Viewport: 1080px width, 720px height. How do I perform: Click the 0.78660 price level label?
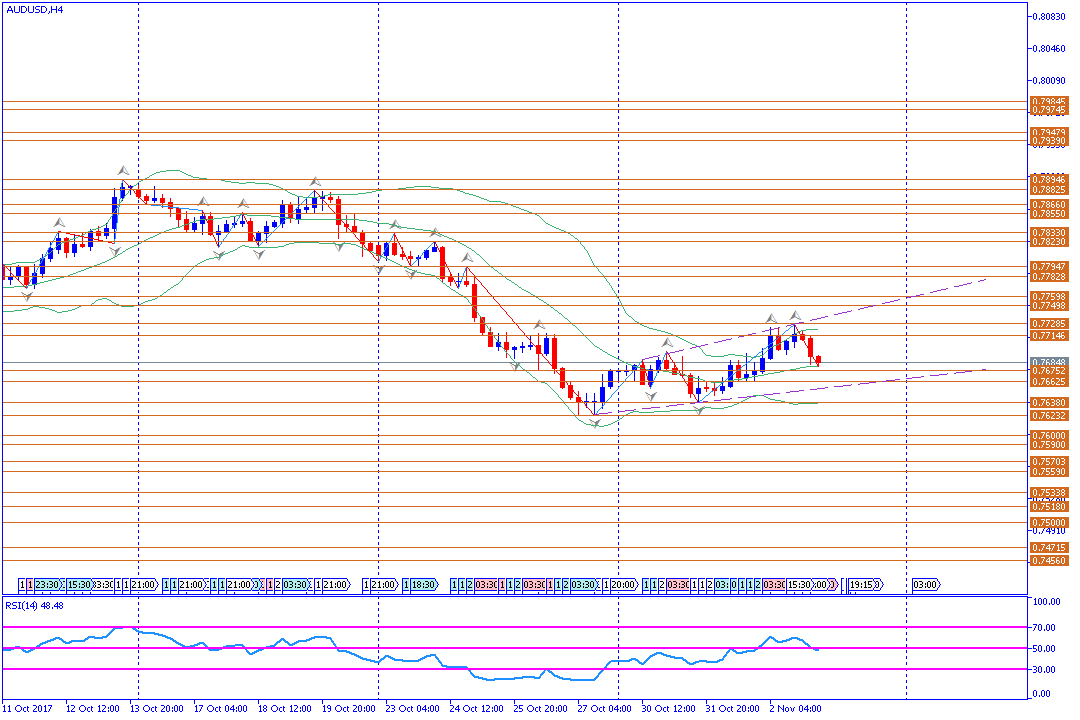1049,205
